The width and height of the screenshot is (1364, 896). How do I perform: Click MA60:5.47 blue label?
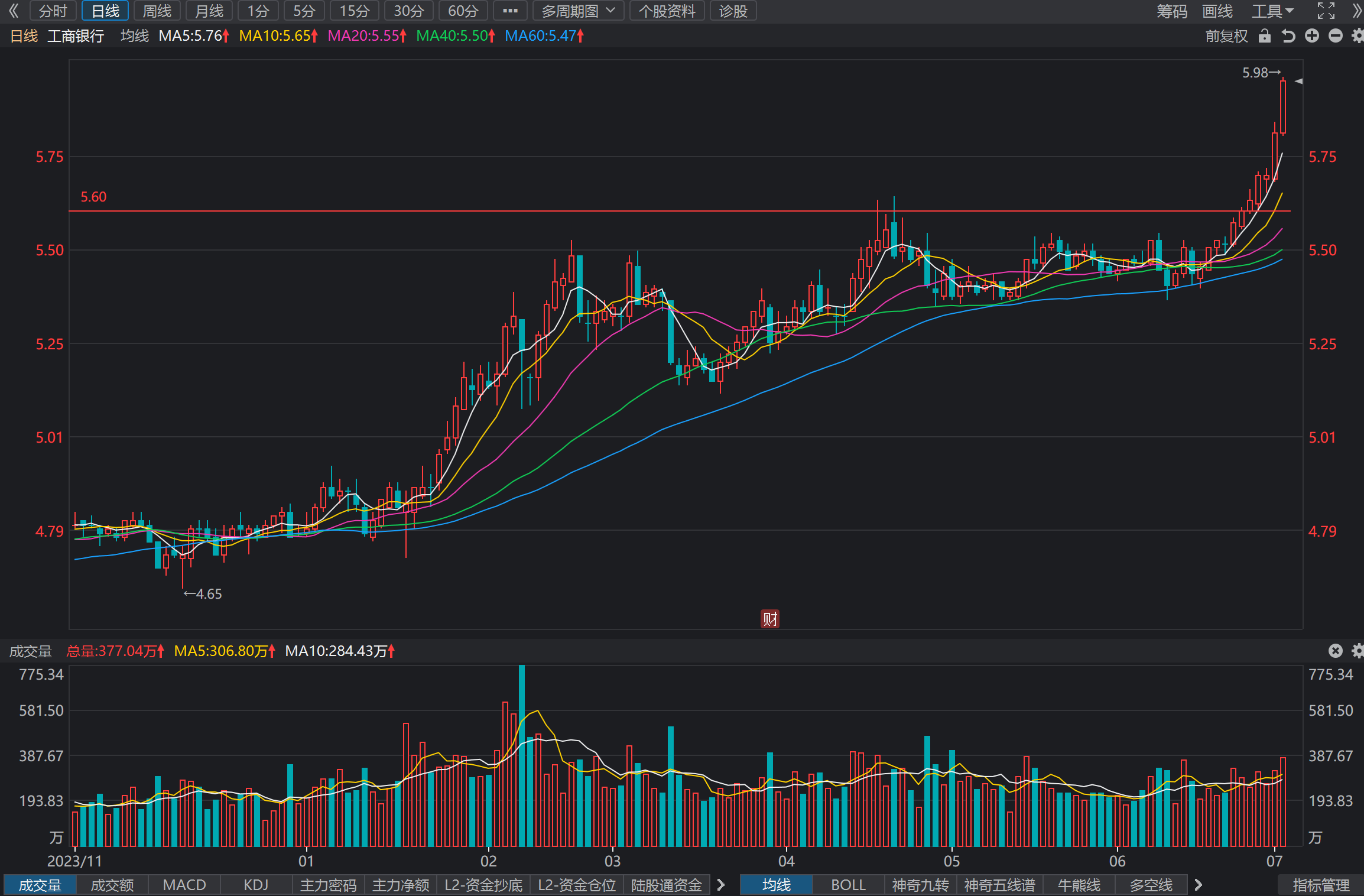pos(544,36)
